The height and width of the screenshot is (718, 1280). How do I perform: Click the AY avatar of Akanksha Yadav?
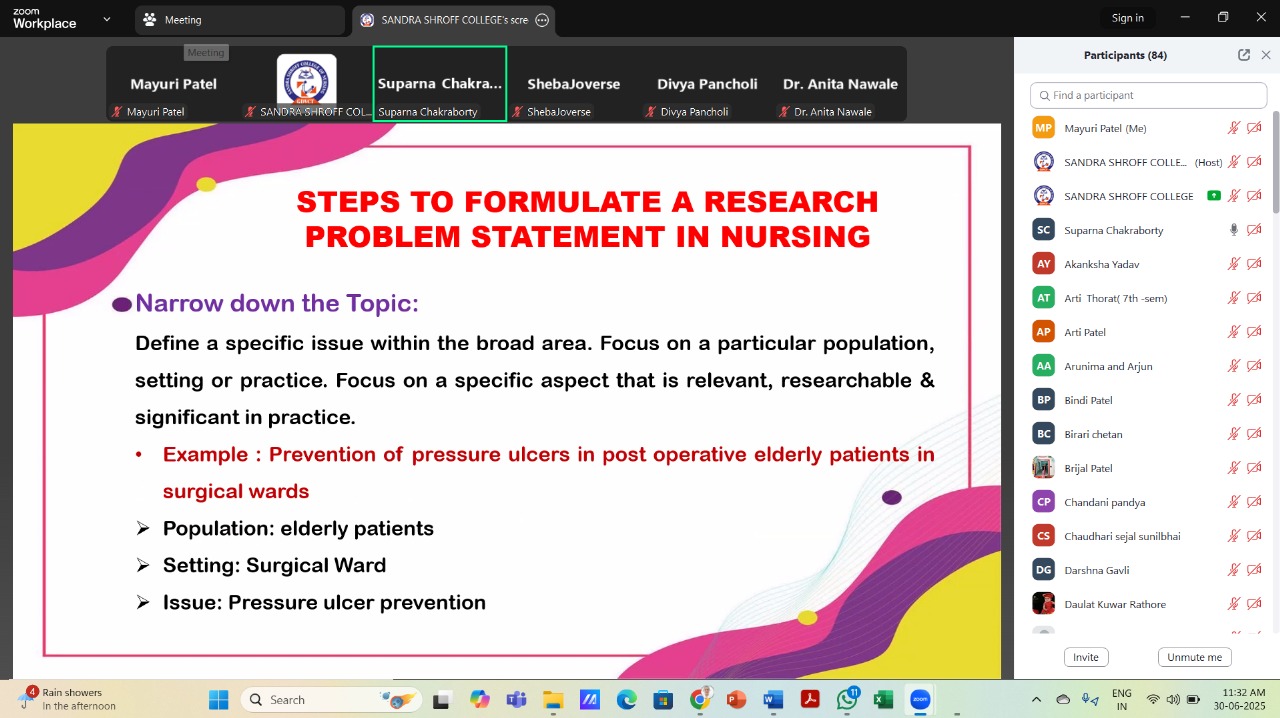1043,264
